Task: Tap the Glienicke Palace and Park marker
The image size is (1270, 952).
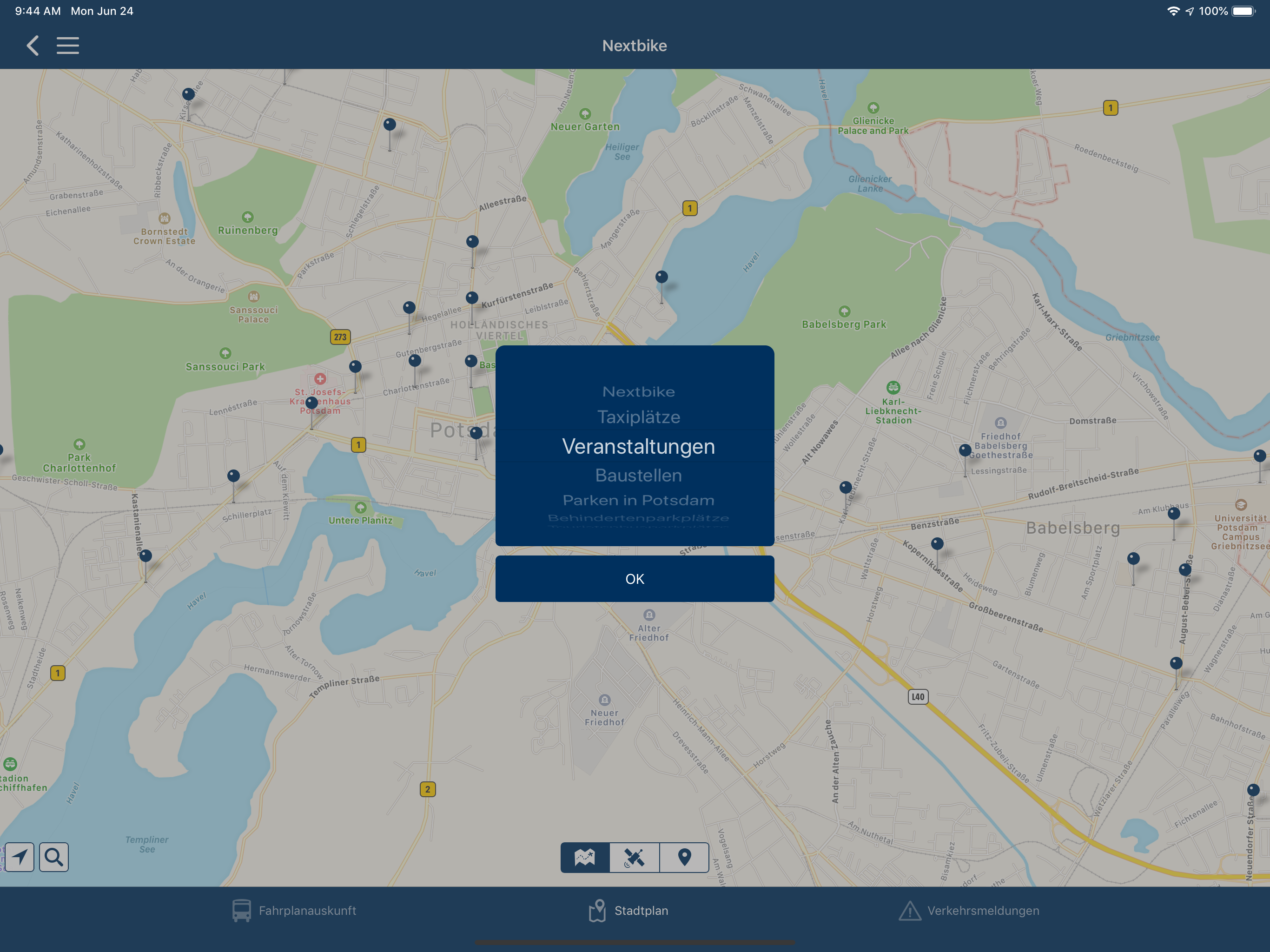Action: [873, 107]
